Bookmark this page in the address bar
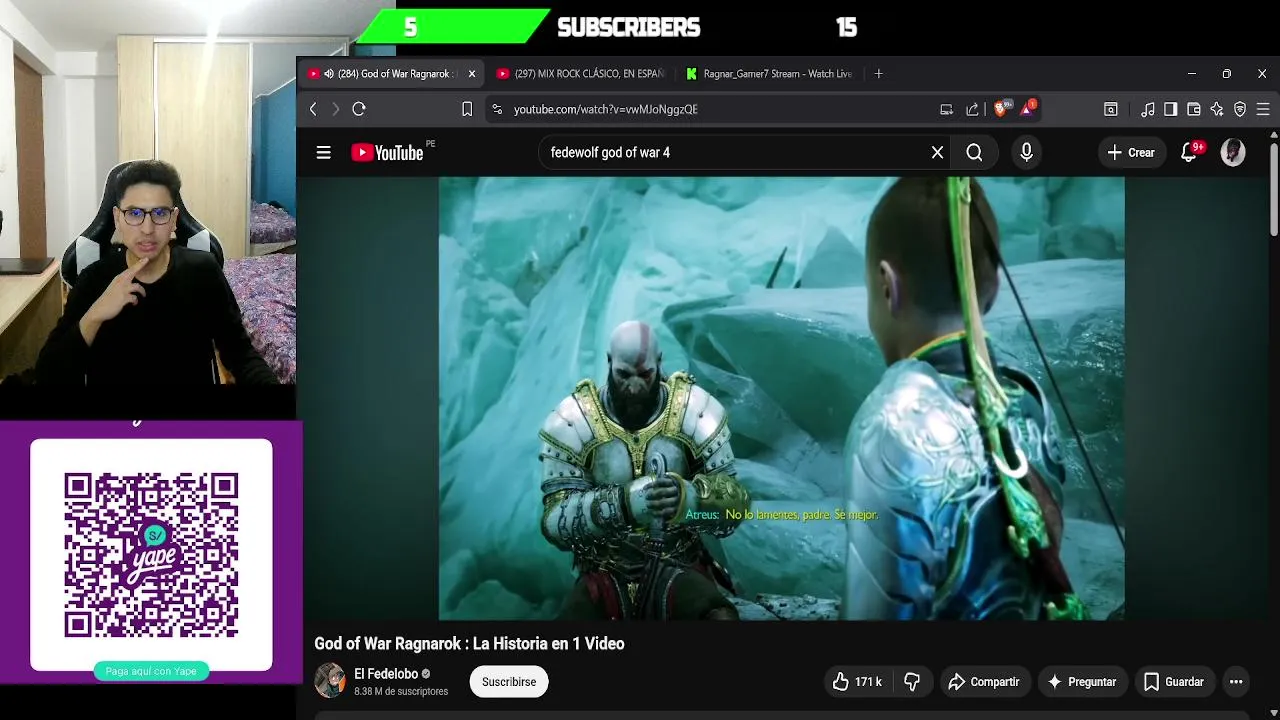This screenshot has width=1280, height=720. pos(467,109)
